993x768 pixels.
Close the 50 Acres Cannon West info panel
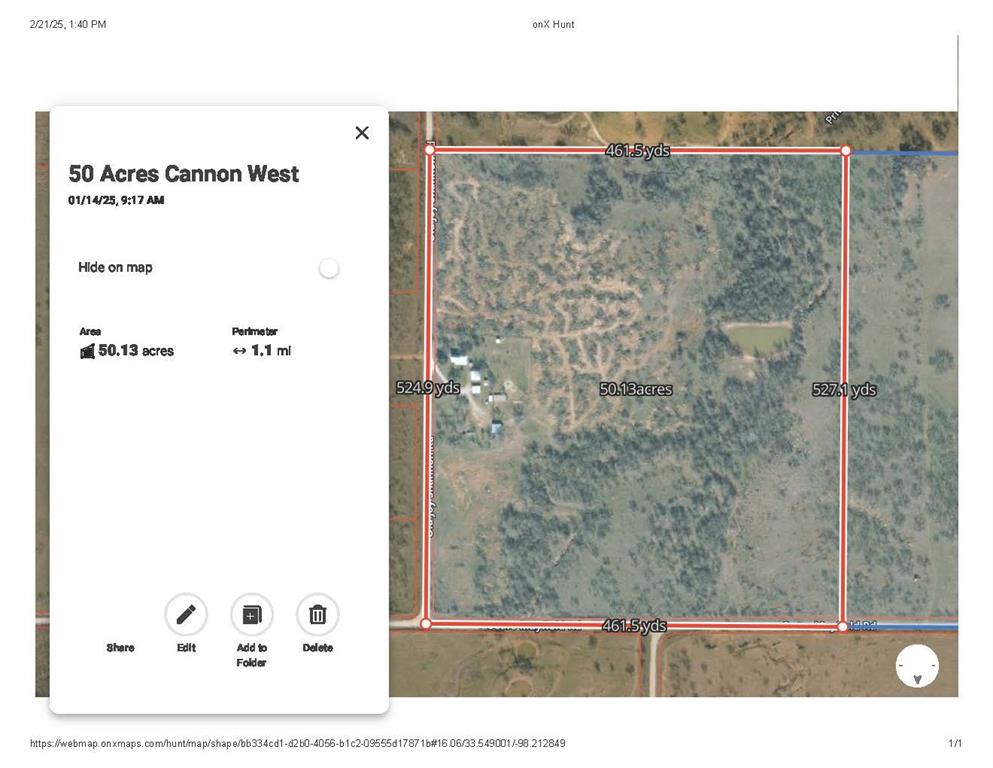[x=361, y=132]
